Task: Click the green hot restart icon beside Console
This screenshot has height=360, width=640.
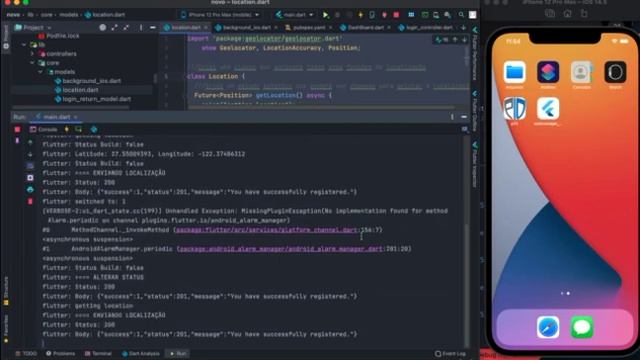Action: point(78,129)
